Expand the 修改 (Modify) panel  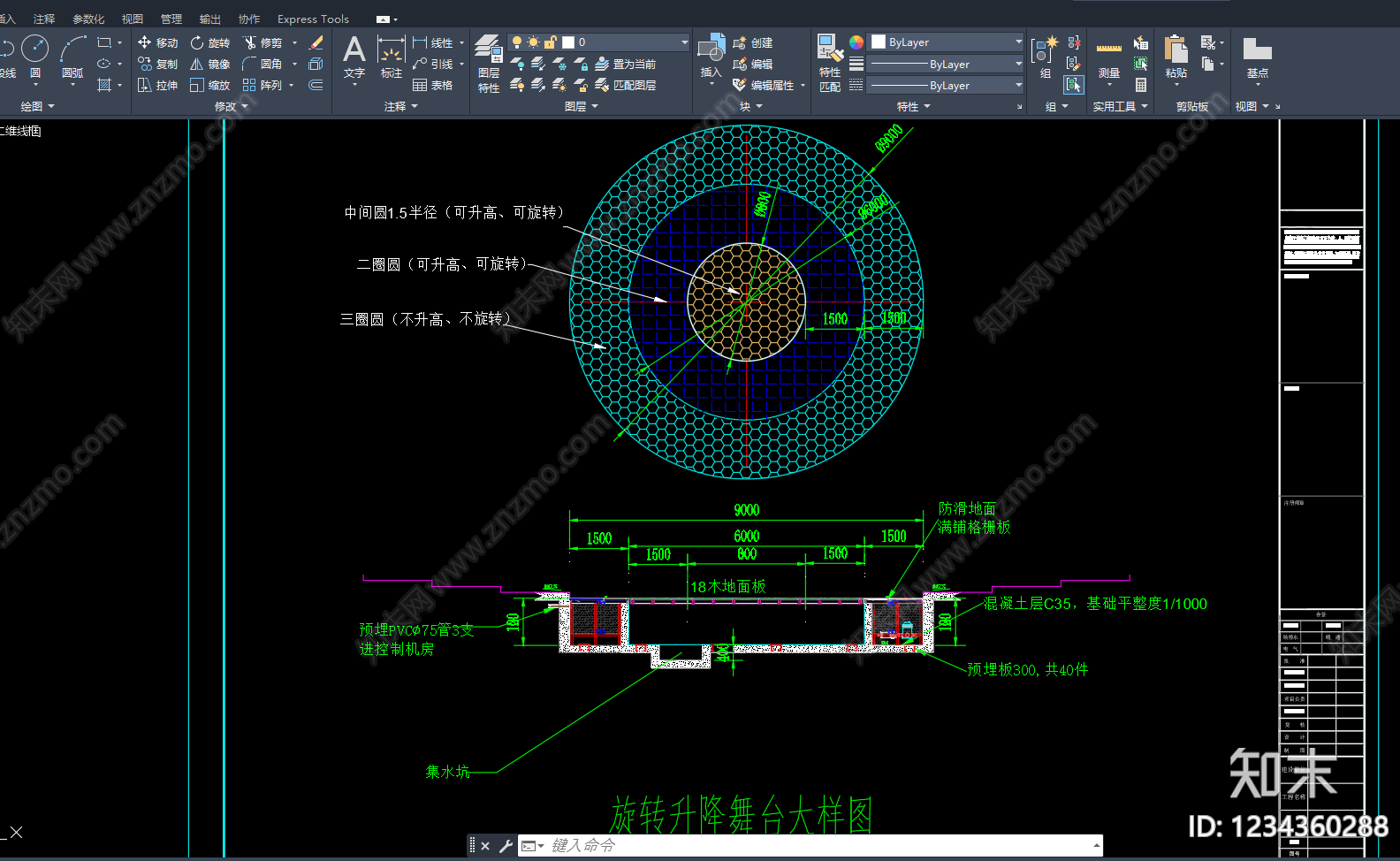point(232,106)
